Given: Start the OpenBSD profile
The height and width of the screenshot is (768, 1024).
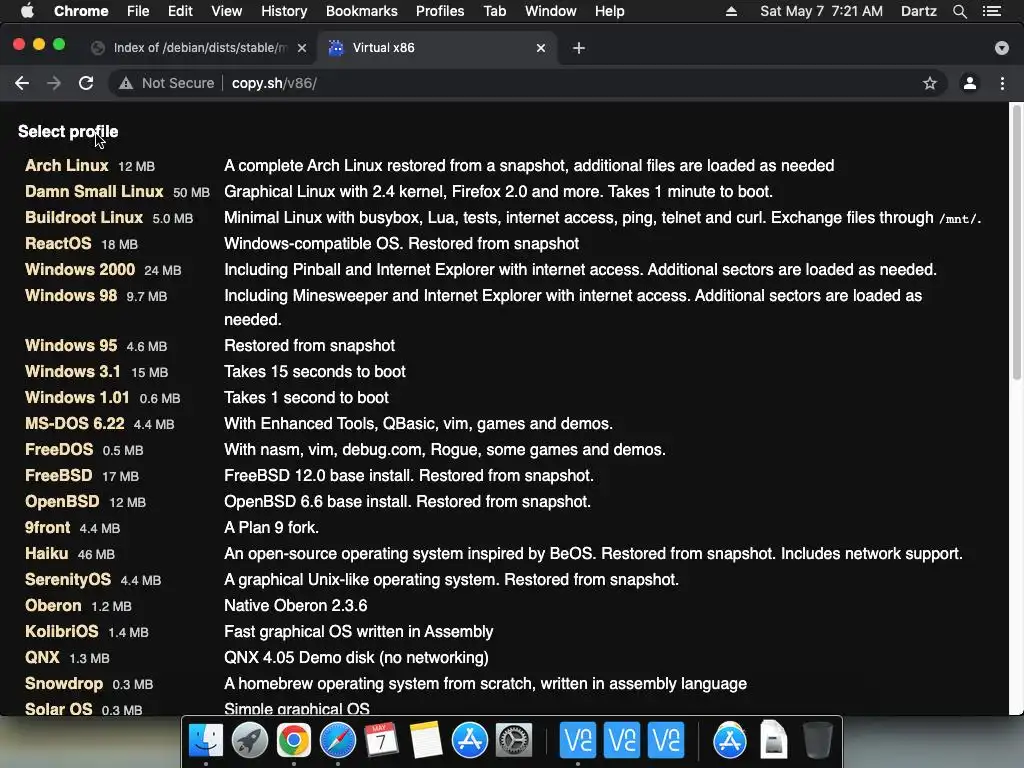Looking at the screenshot, I should 62,502.
